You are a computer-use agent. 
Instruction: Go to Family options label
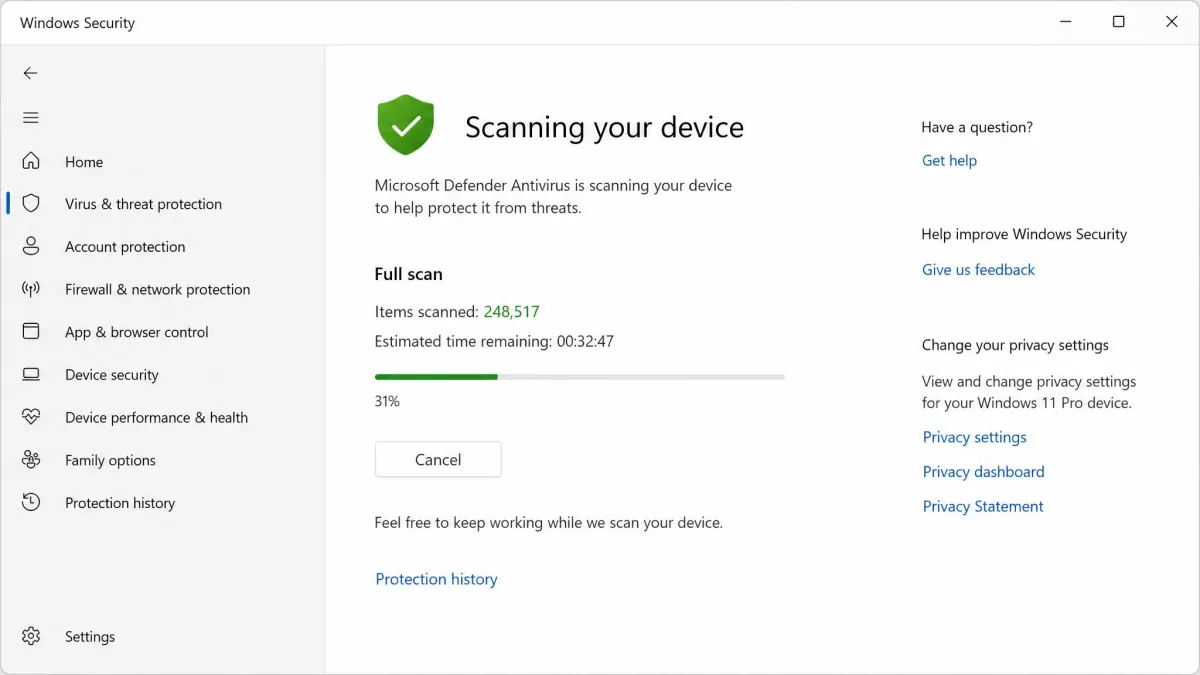pyautogui.click(x=110, y=461)
